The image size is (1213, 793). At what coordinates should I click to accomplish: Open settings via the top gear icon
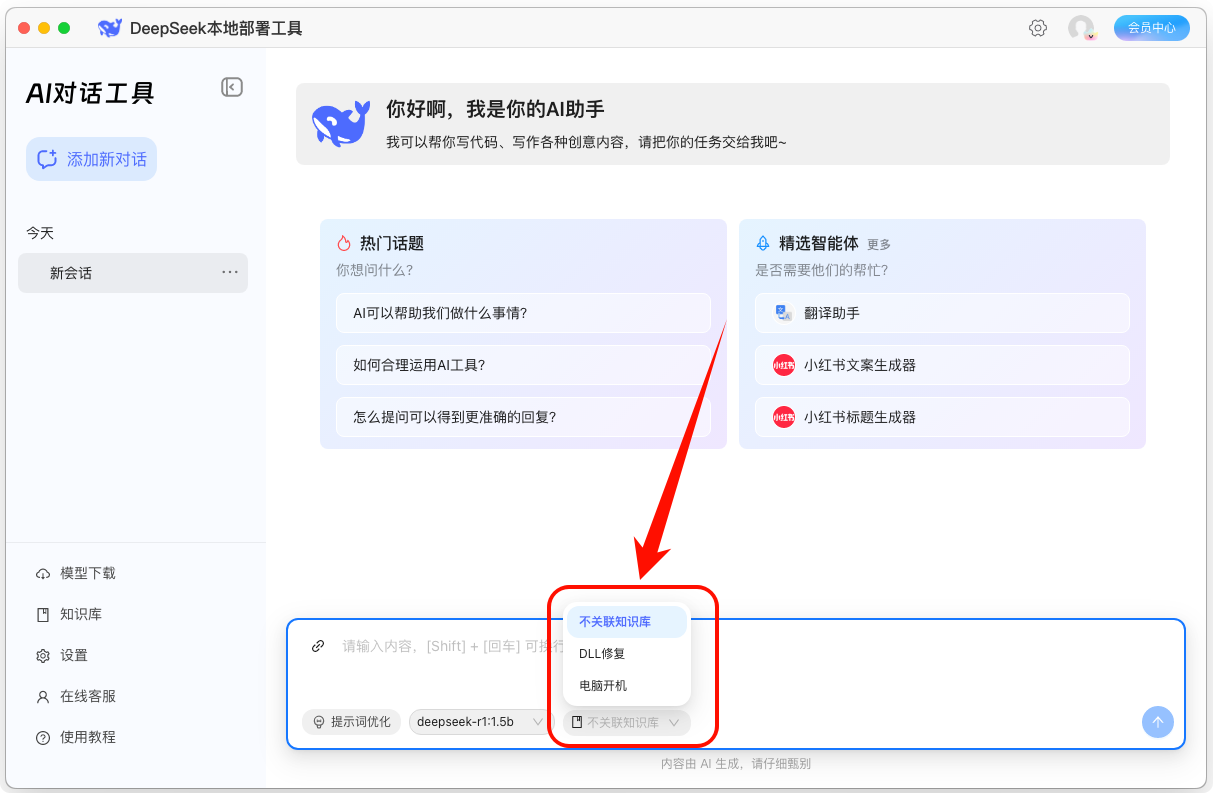[1038, 28]
